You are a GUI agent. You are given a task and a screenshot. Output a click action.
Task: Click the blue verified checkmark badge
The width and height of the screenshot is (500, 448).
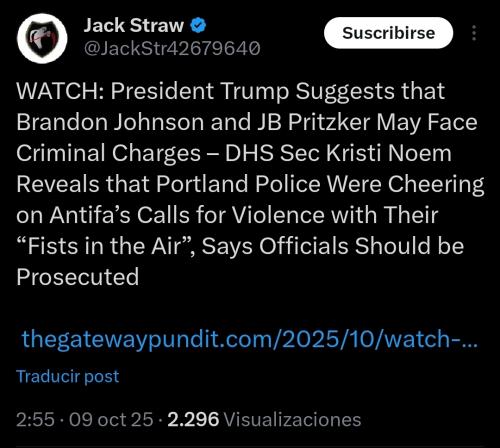[198, 26]
